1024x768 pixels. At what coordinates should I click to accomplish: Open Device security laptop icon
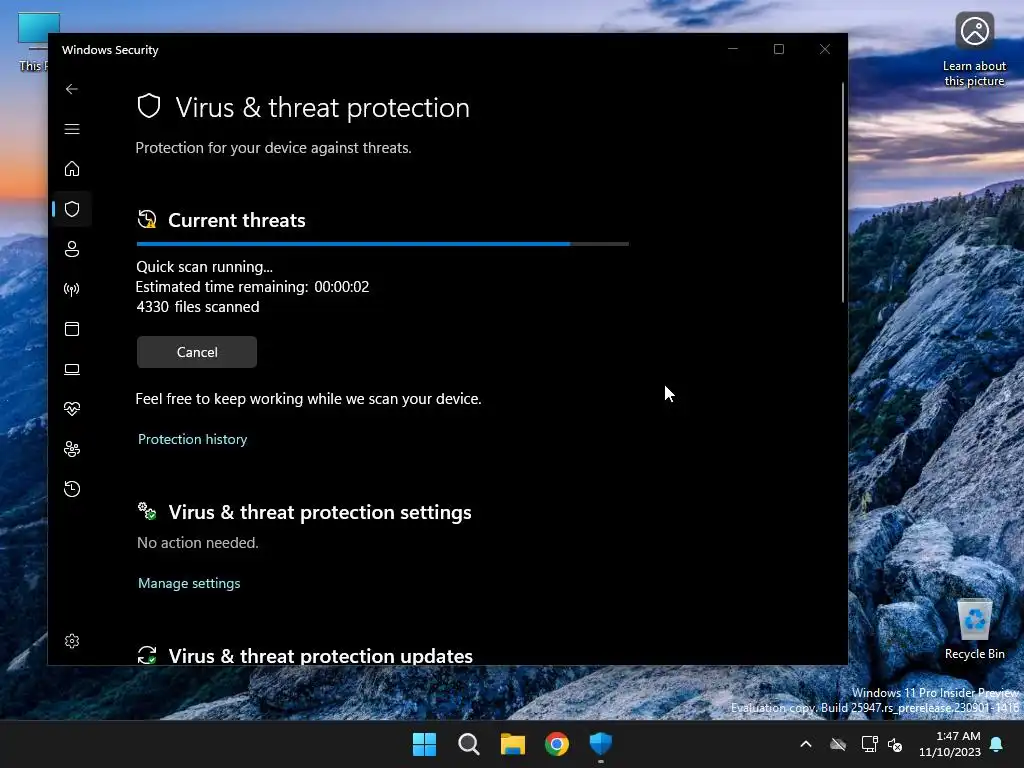72,370
